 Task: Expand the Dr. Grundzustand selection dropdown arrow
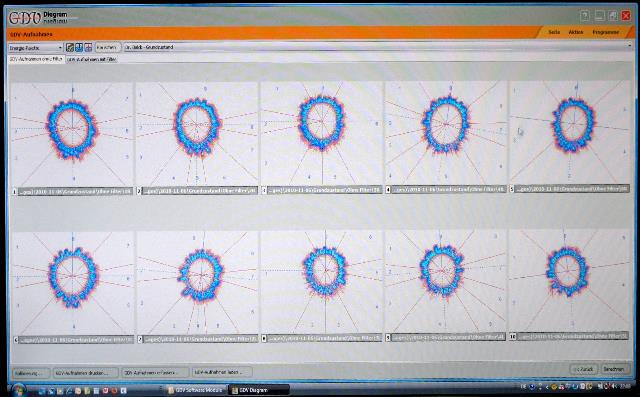tap(629, 47)
